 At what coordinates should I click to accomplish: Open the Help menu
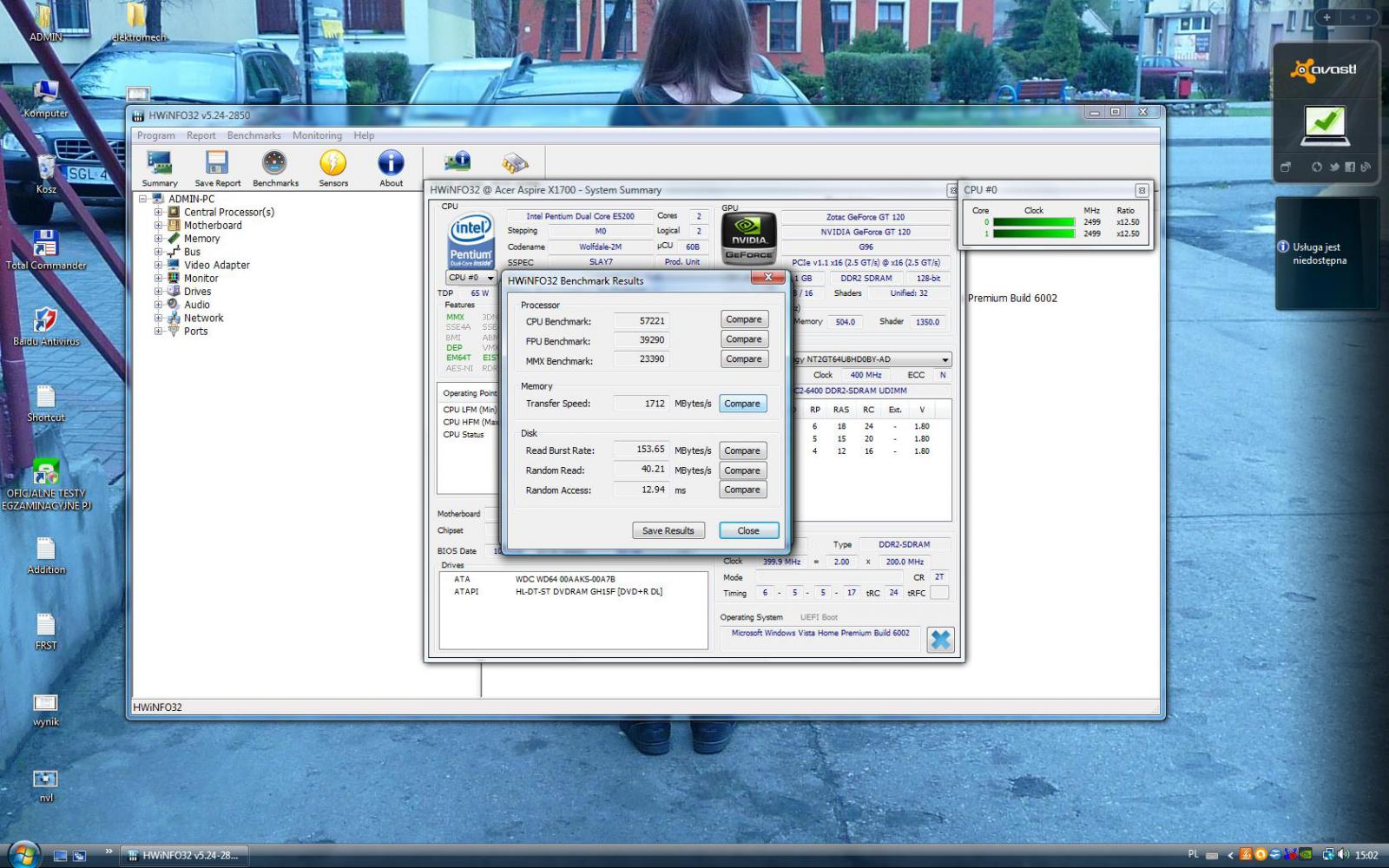364,135
